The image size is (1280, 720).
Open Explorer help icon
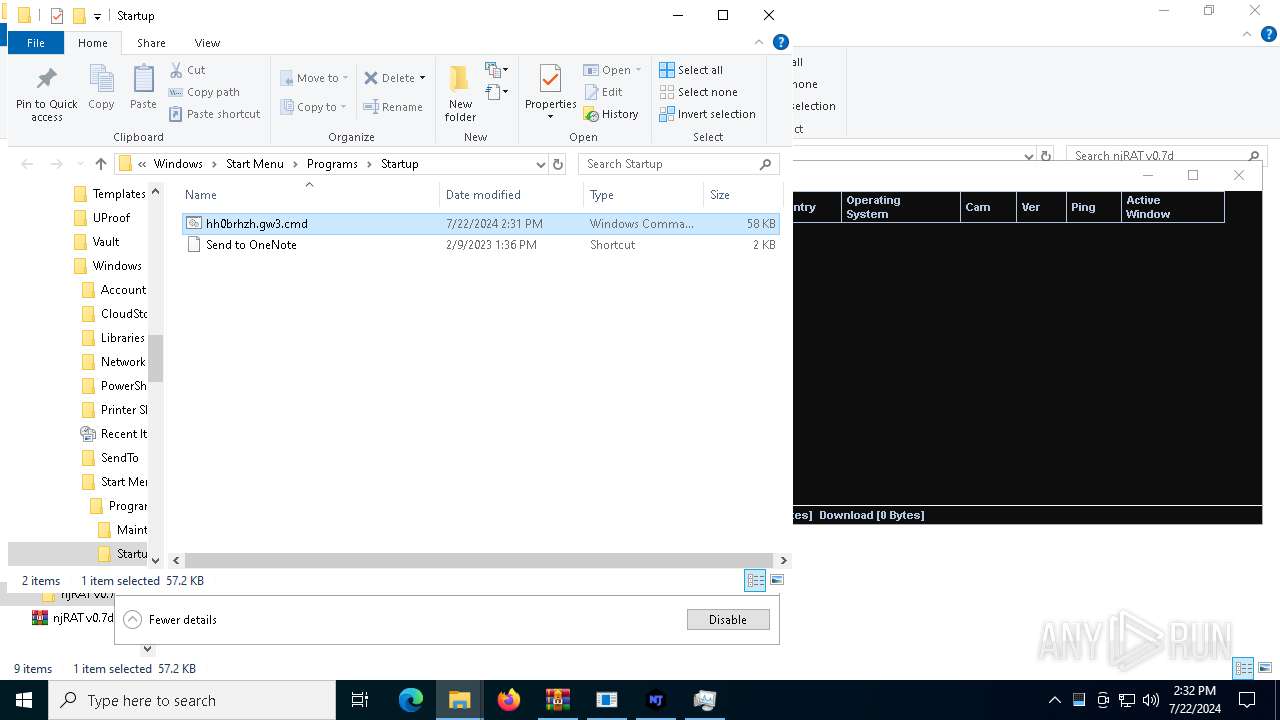pyautogui.click(x=781, y=42)
